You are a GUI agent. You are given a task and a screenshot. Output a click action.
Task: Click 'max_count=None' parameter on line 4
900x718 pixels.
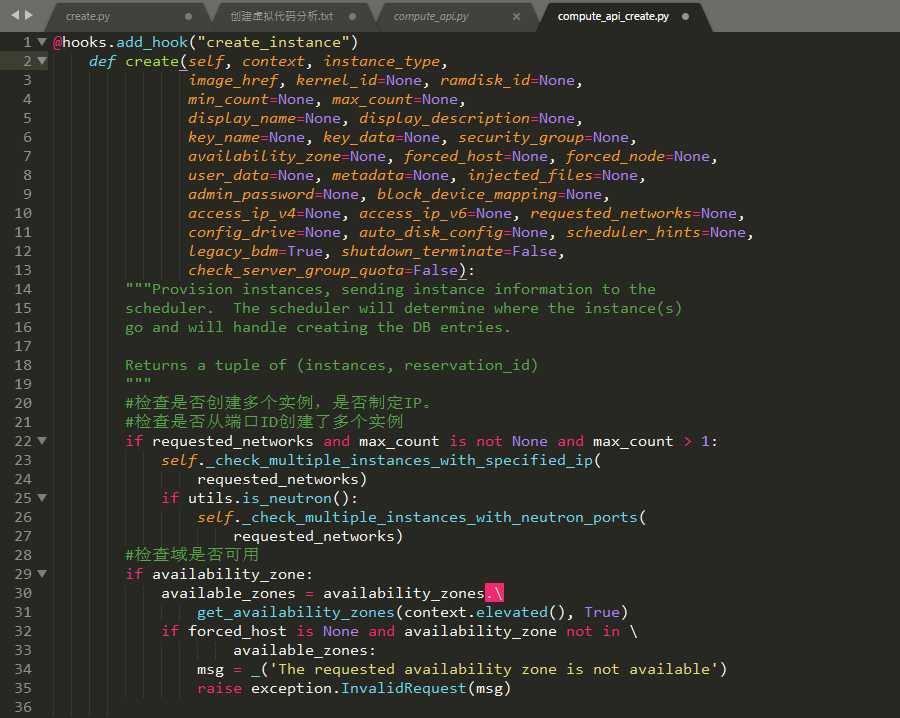(x=394, y=99)
